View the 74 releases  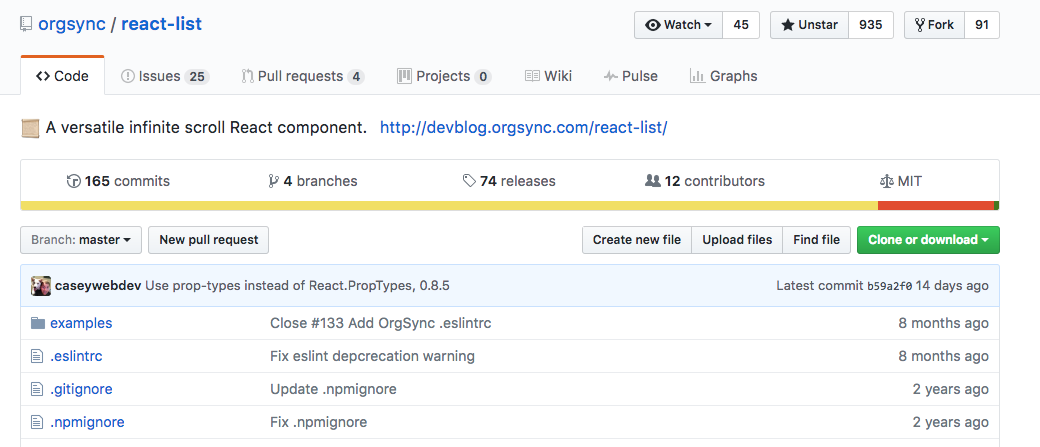point(509,181)
